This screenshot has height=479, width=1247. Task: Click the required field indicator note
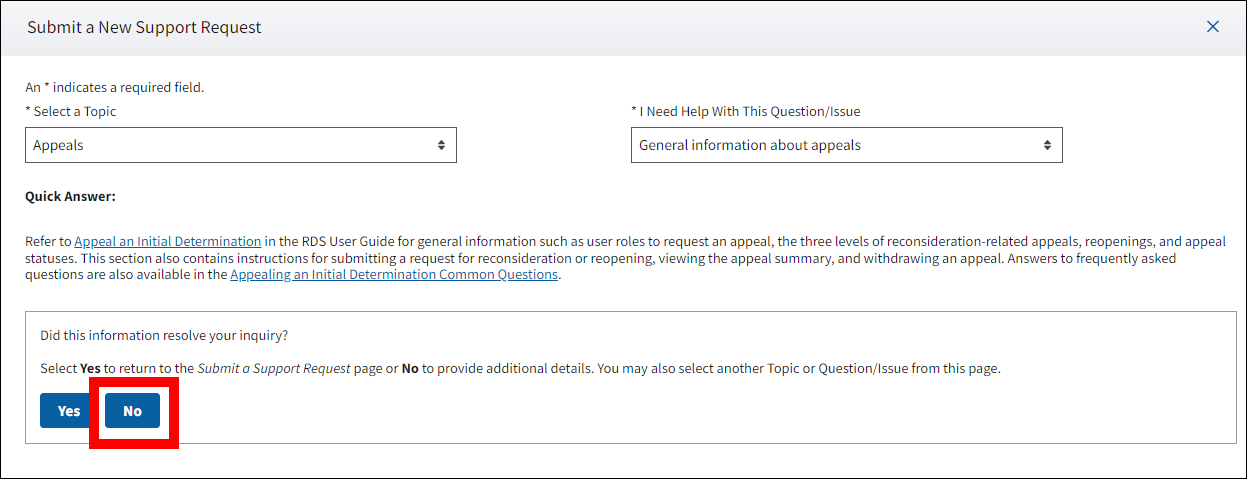pyautogui.click(x=115, y=87)
